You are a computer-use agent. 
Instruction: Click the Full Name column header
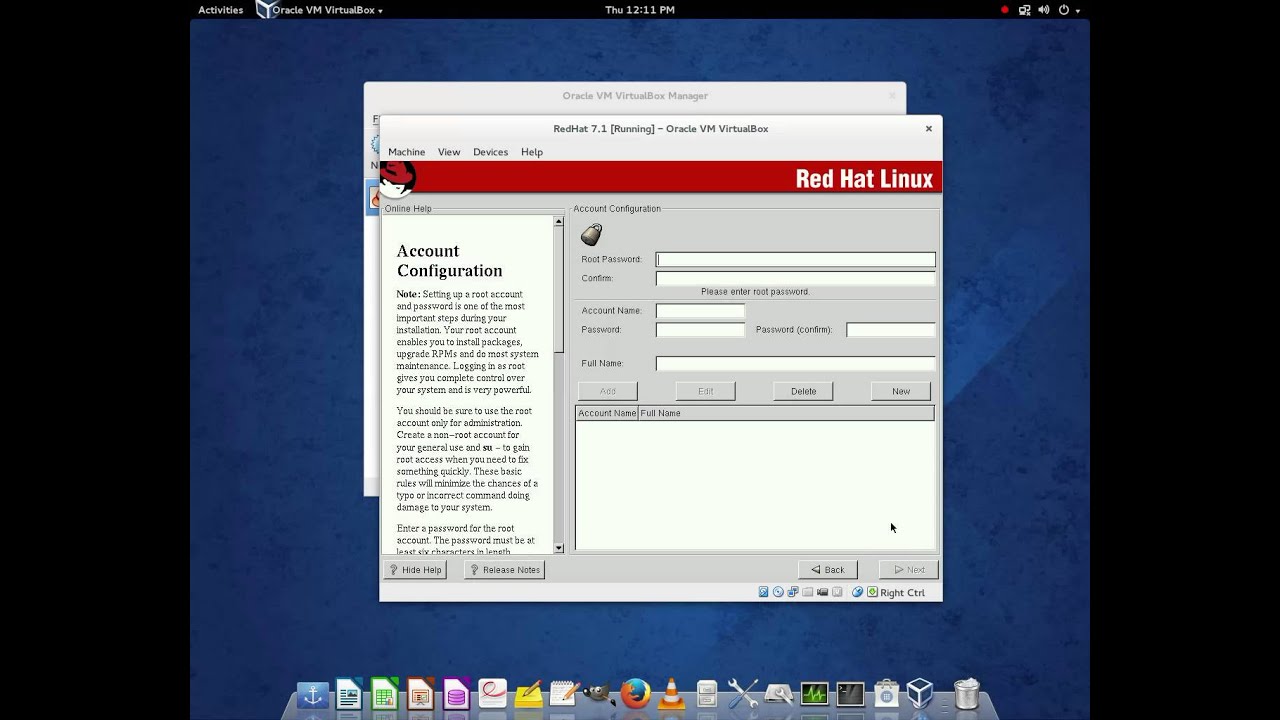(x=786, y=413)
